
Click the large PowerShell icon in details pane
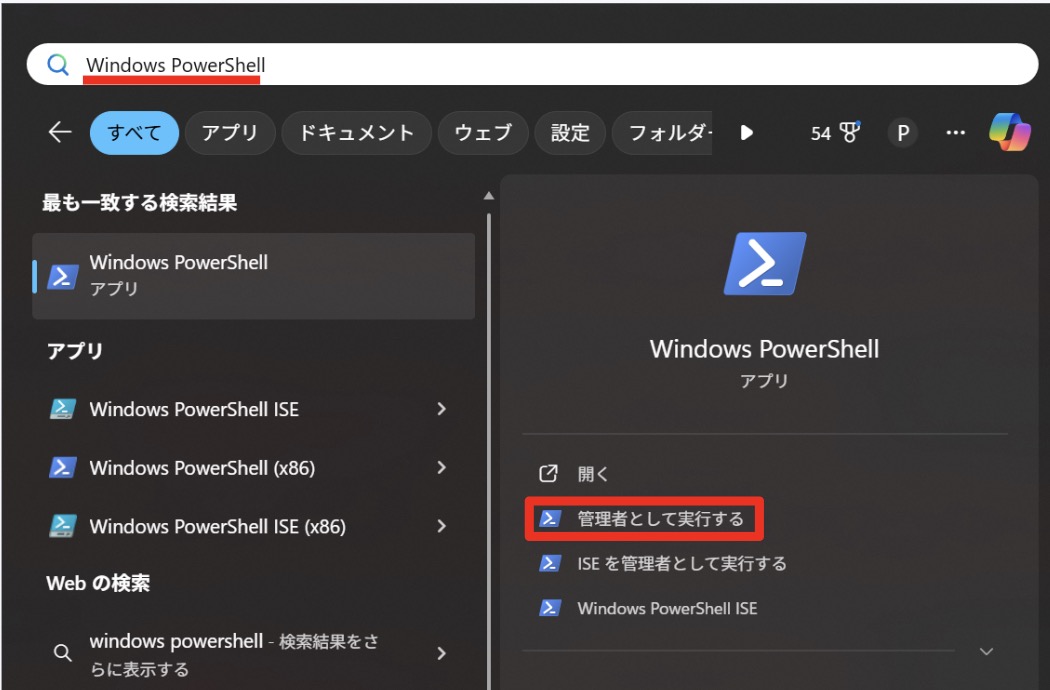[x=765, y=264]
